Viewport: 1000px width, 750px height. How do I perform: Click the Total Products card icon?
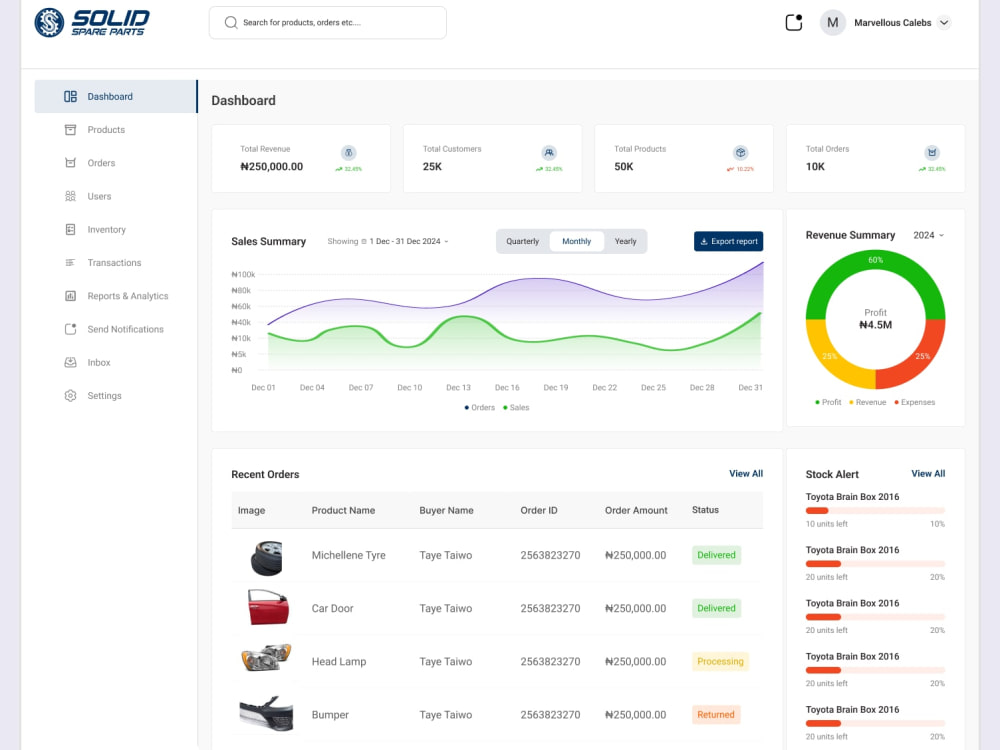(740, 152)
